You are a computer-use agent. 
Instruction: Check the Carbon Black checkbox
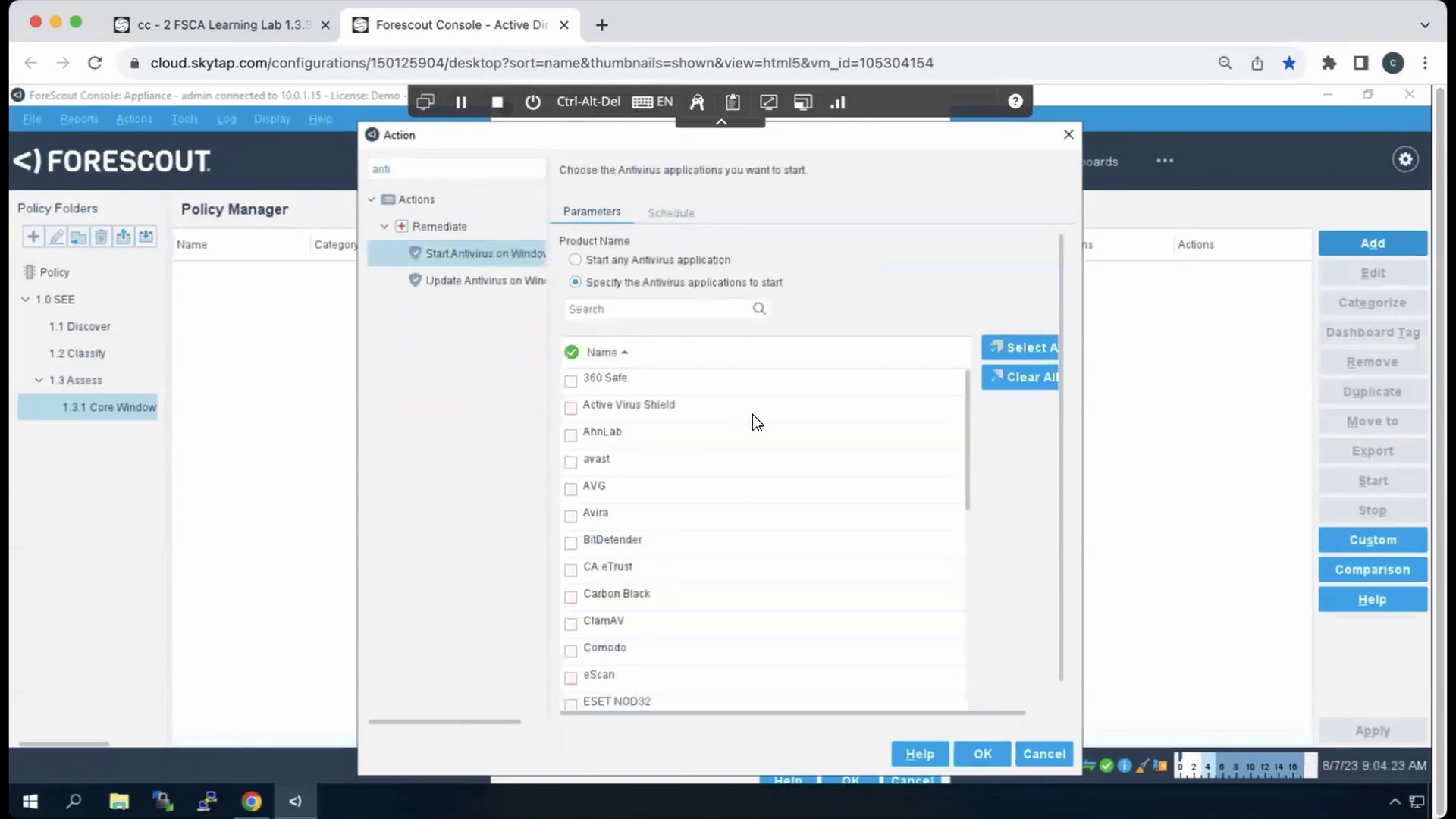pyautogui.click(x=571, y=597)
